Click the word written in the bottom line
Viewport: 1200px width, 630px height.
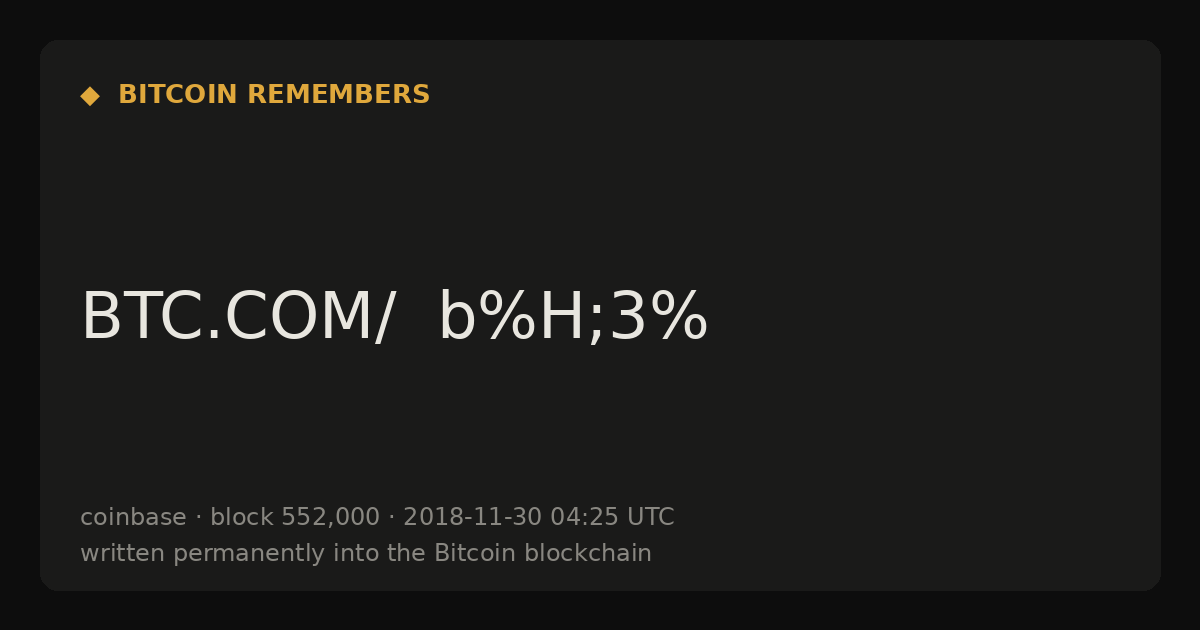123,553
